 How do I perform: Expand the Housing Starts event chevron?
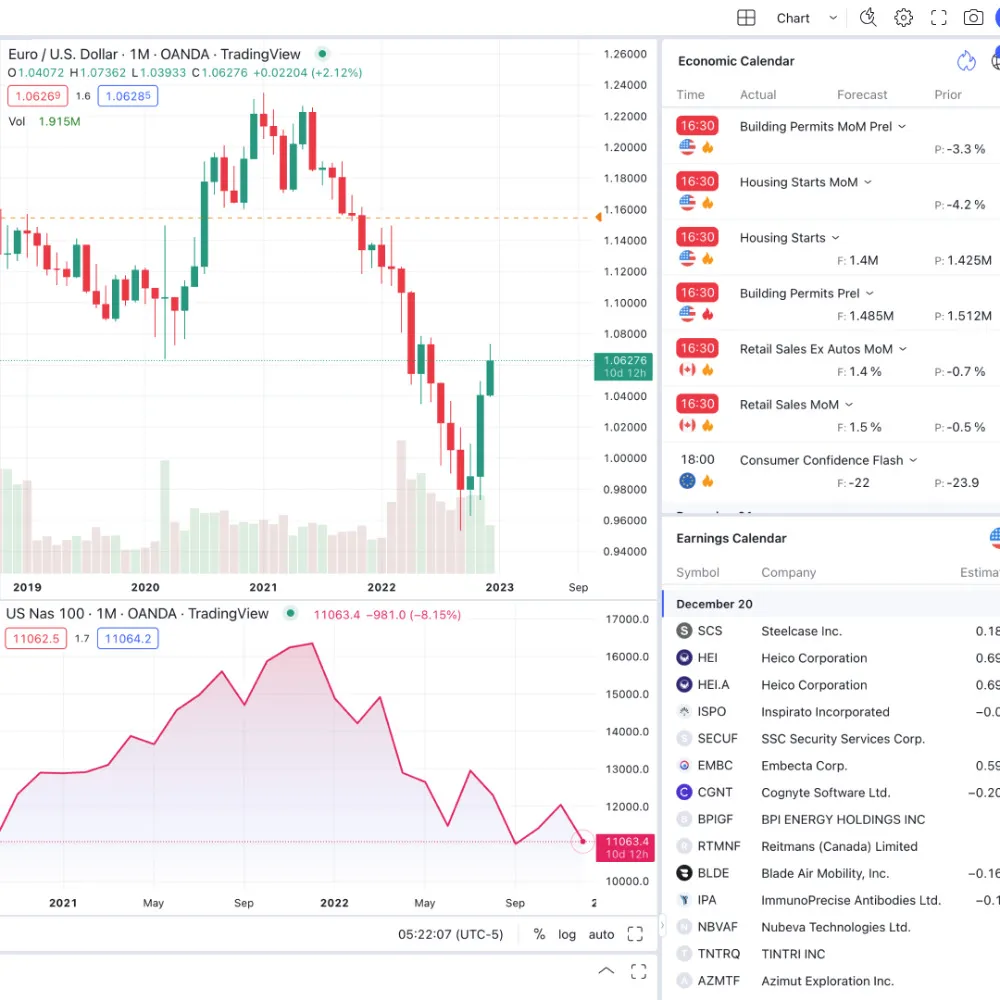[x=835, y=237]
